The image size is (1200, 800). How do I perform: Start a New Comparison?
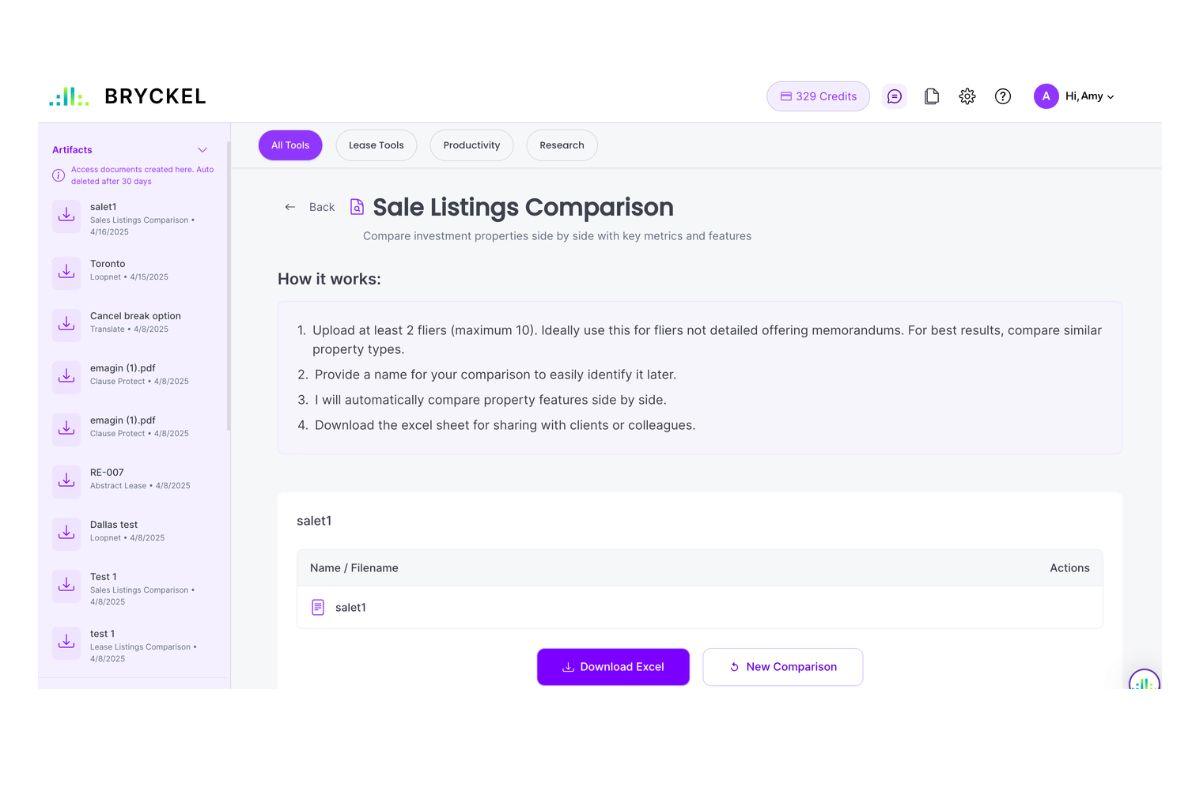coord(782,667)
